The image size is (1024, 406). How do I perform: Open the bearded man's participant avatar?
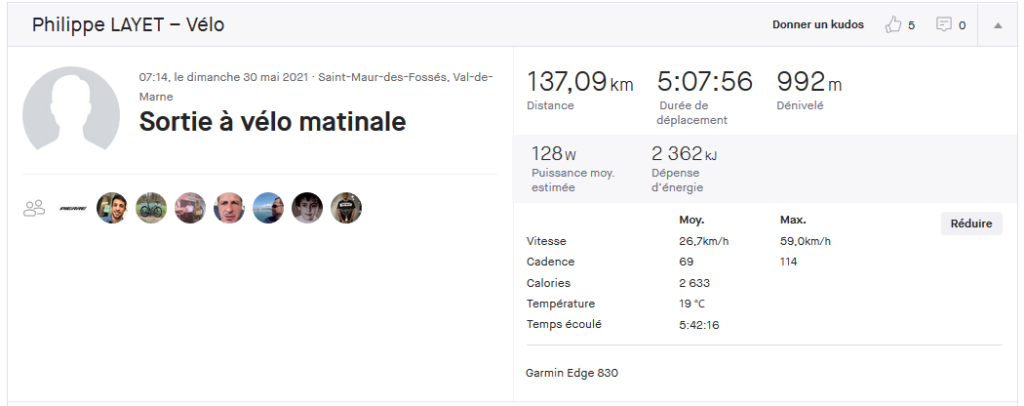click(112, 208)
